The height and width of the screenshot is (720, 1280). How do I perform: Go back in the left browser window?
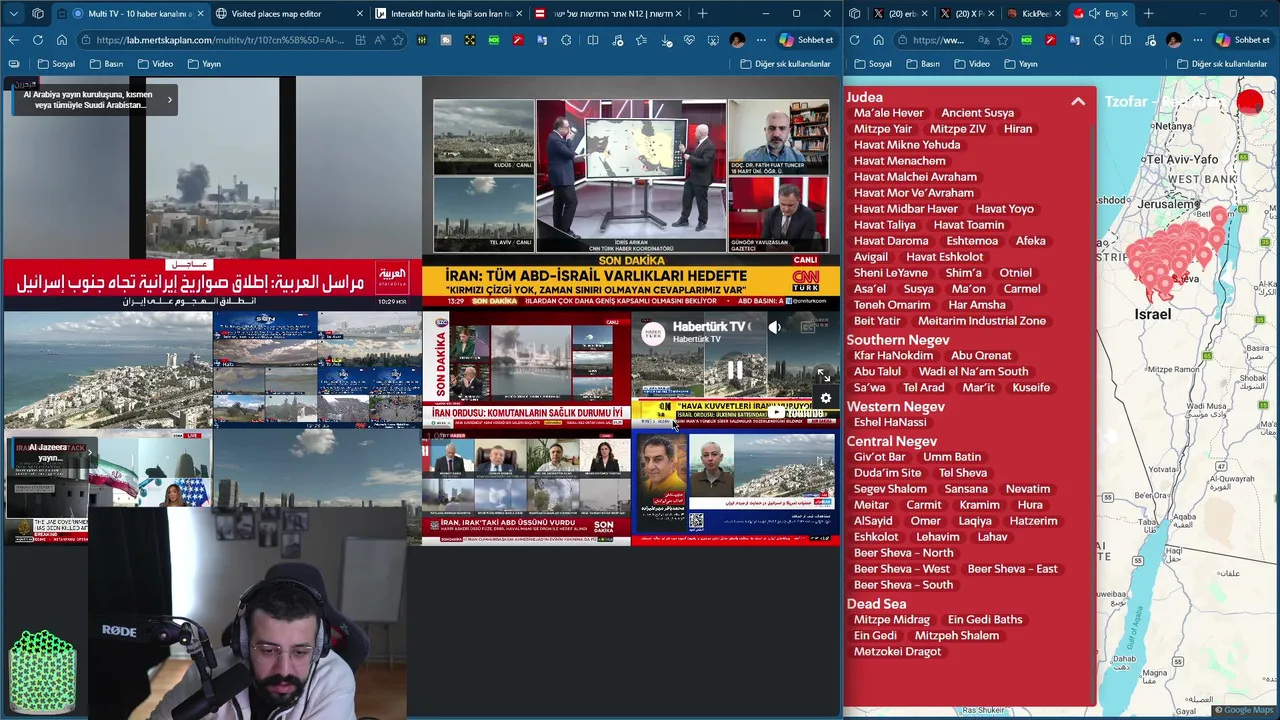point(14,40)
